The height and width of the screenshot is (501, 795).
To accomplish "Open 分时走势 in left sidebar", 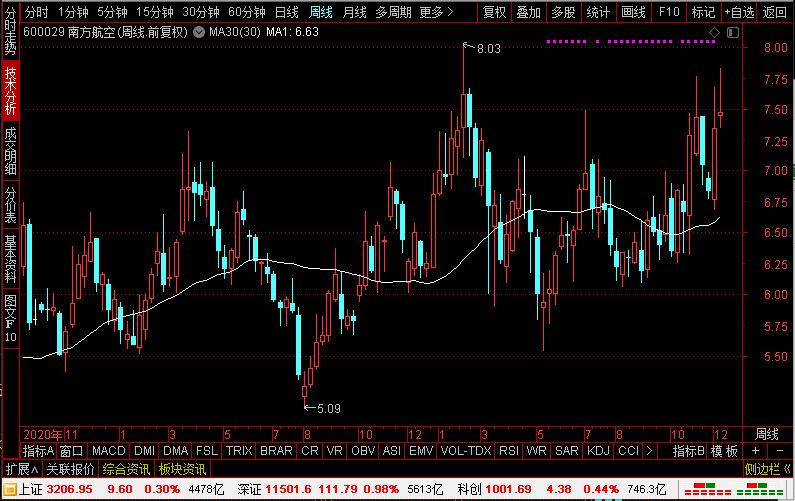I will (10, 31).
